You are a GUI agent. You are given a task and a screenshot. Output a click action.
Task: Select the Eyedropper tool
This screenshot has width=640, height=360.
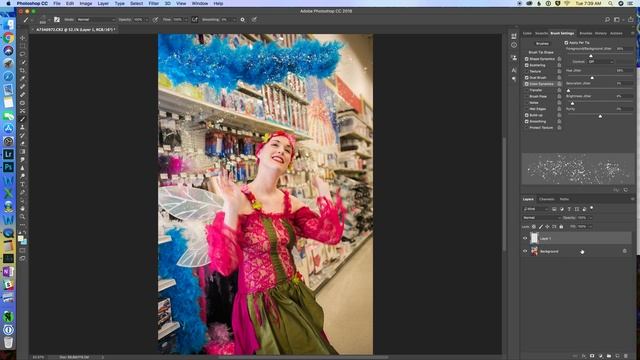[22, 78]
